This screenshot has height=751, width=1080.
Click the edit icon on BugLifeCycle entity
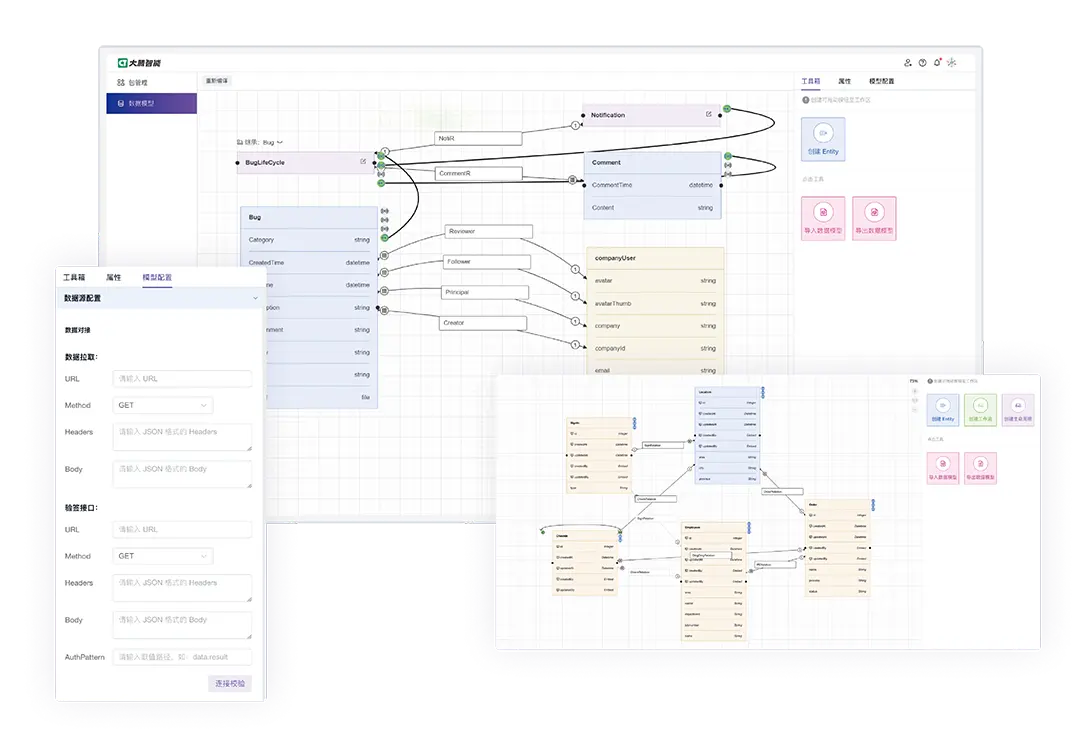click(x=363, y=162)
